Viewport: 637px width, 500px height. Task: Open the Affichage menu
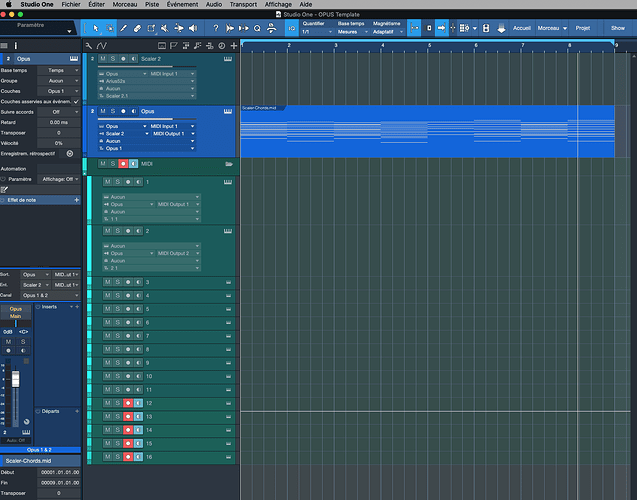pos(278,4)
